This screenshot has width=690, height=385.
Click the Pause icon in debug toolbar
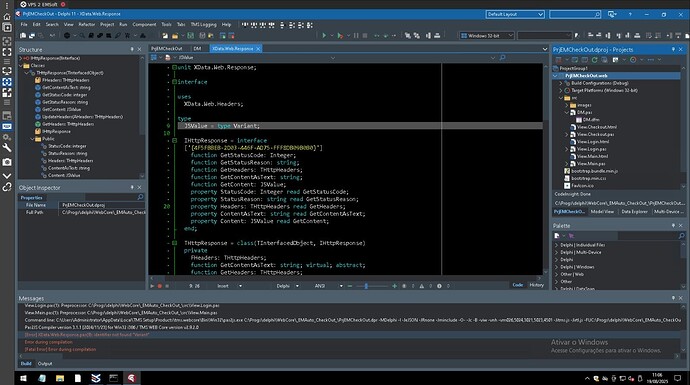click(x=356, y=36)
